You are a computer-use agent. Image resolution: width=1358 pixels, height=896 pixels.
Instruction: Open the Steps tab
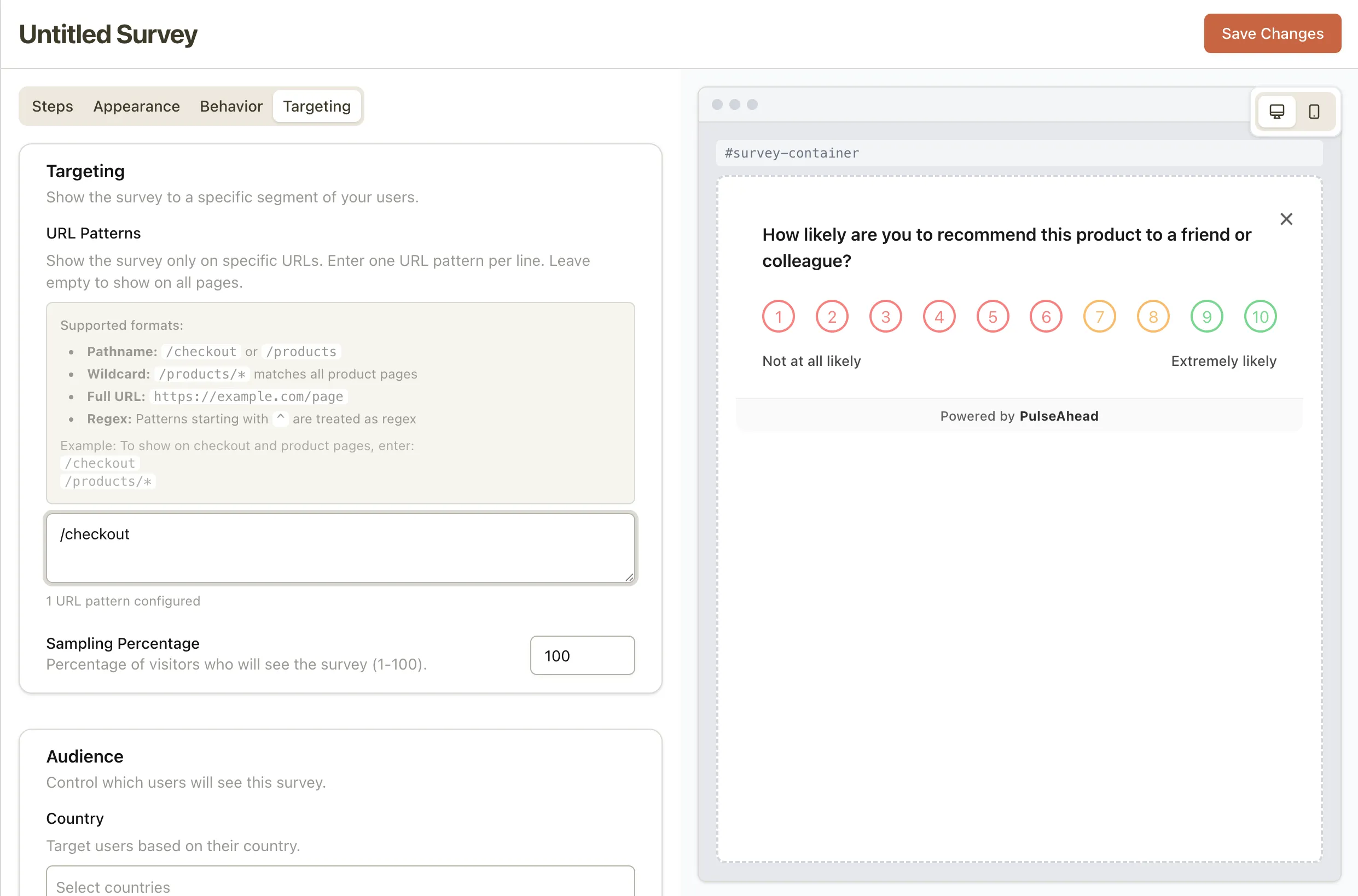52,106
